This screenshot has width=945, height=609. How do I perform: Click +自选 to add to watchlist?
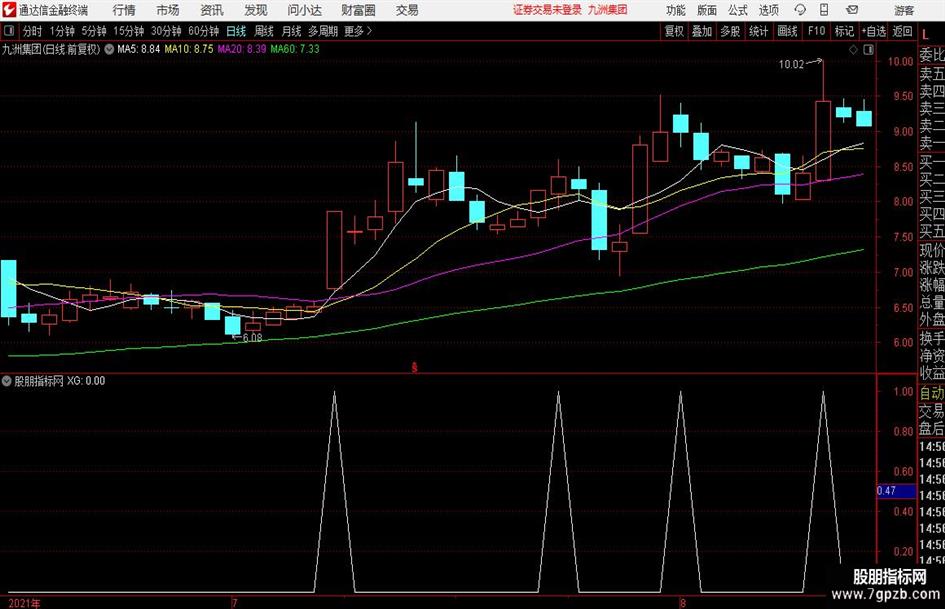click(874, 31)
